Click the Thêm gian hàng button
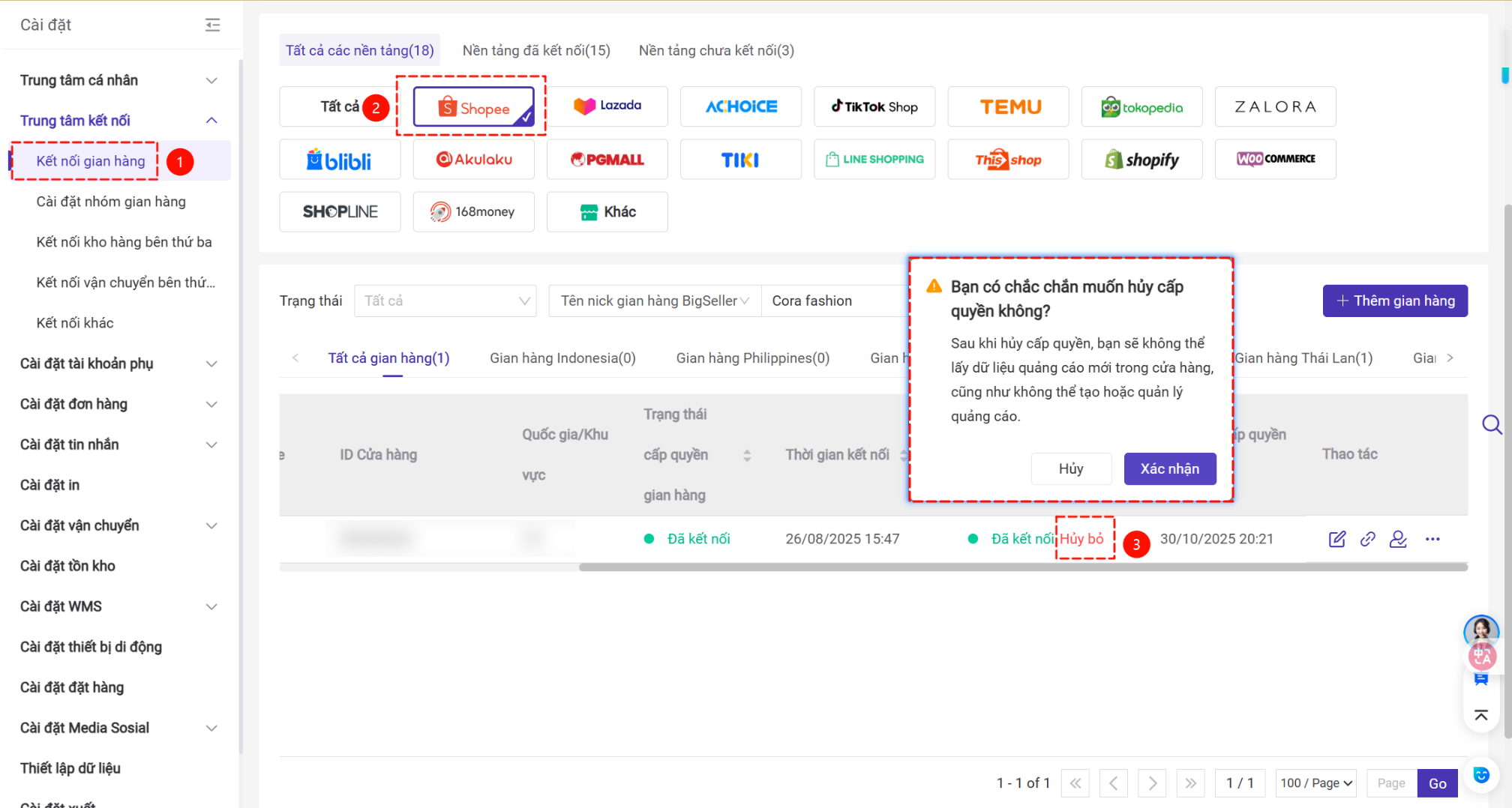Screen dimensions: 1512x808 [1395, 301]
